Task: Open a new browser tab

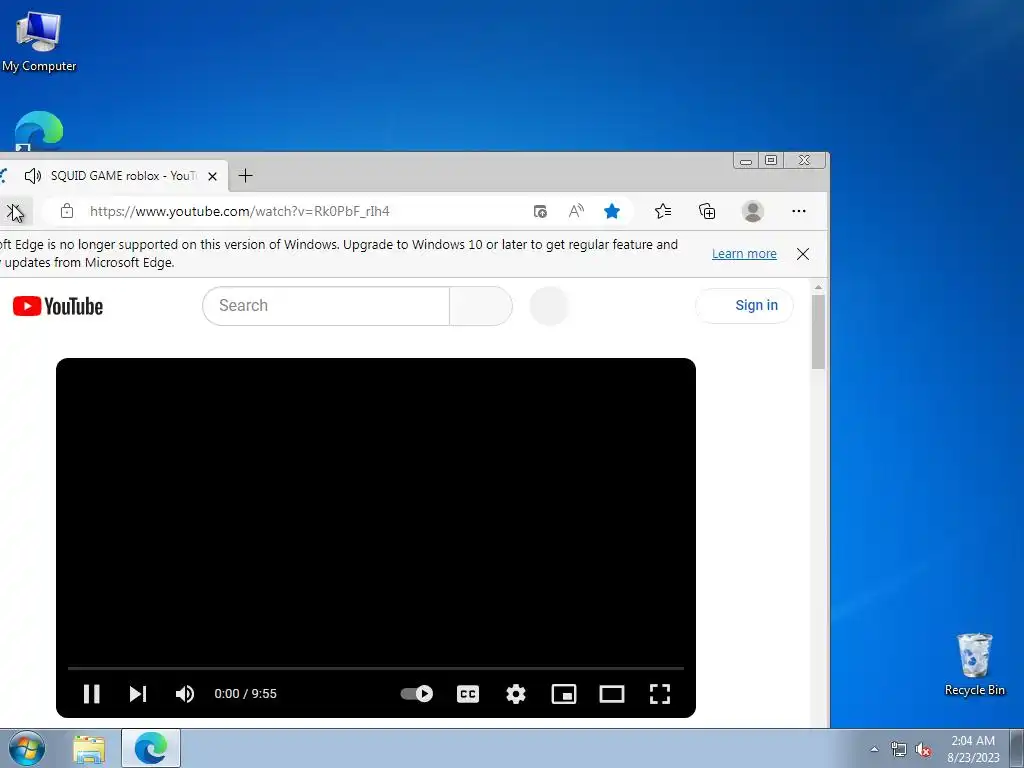Action: tap(246, 176)
